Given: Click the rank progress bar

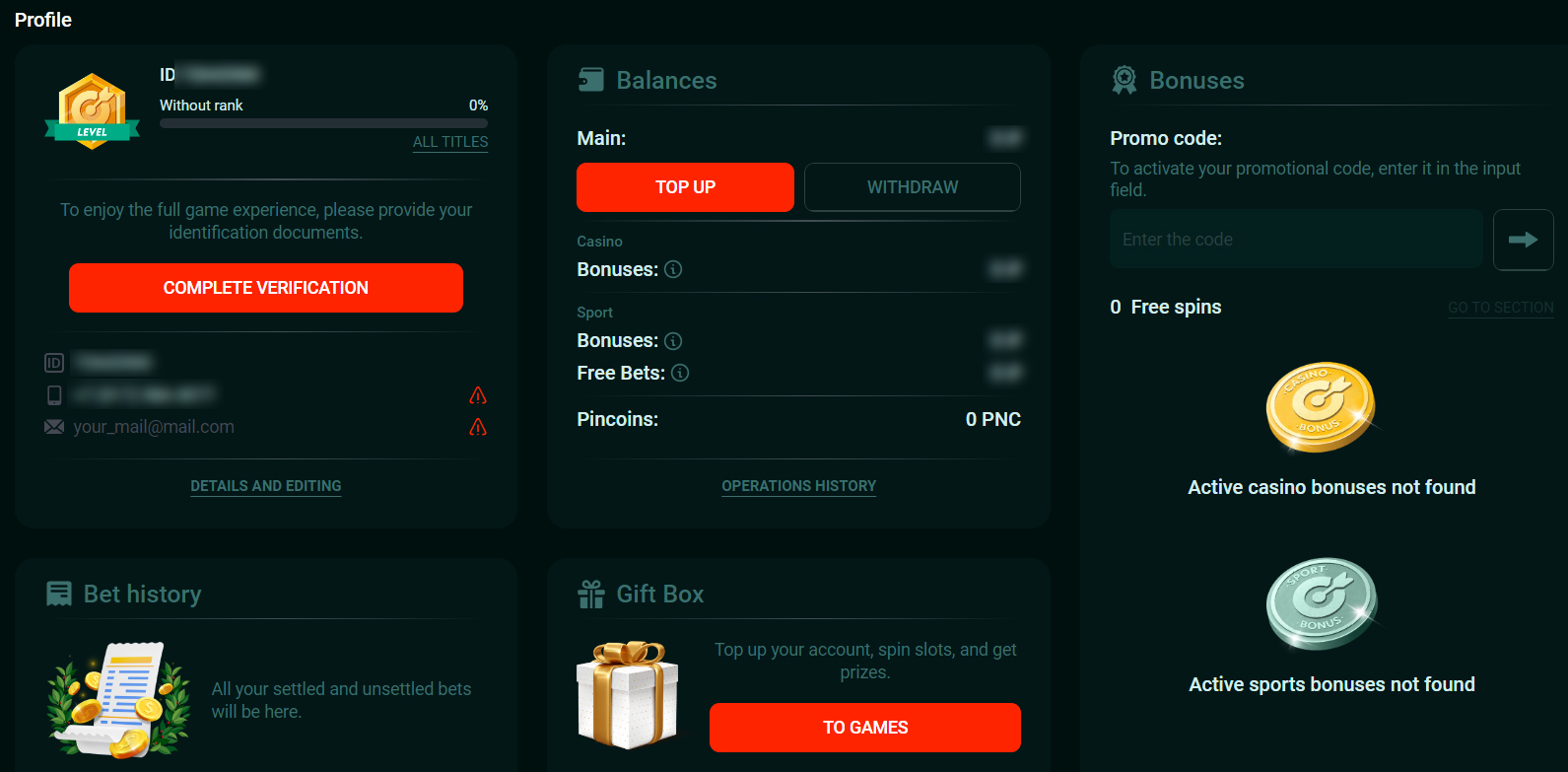Looking at the screenshot, I should 323,123.
